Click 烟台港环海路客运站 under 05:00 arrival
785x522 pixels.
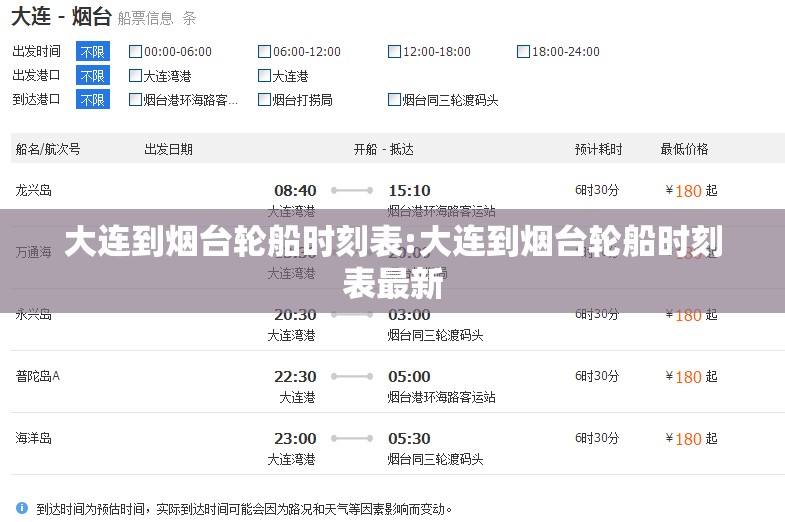click(x=442, y=397)
